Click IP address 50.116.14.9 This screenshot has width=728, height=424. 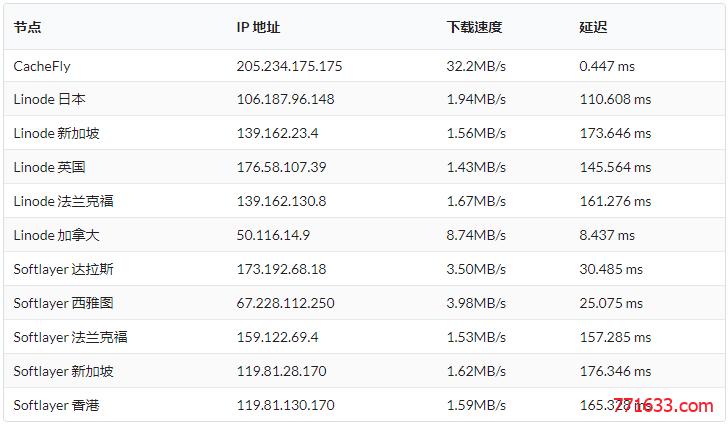click(273, 235)
